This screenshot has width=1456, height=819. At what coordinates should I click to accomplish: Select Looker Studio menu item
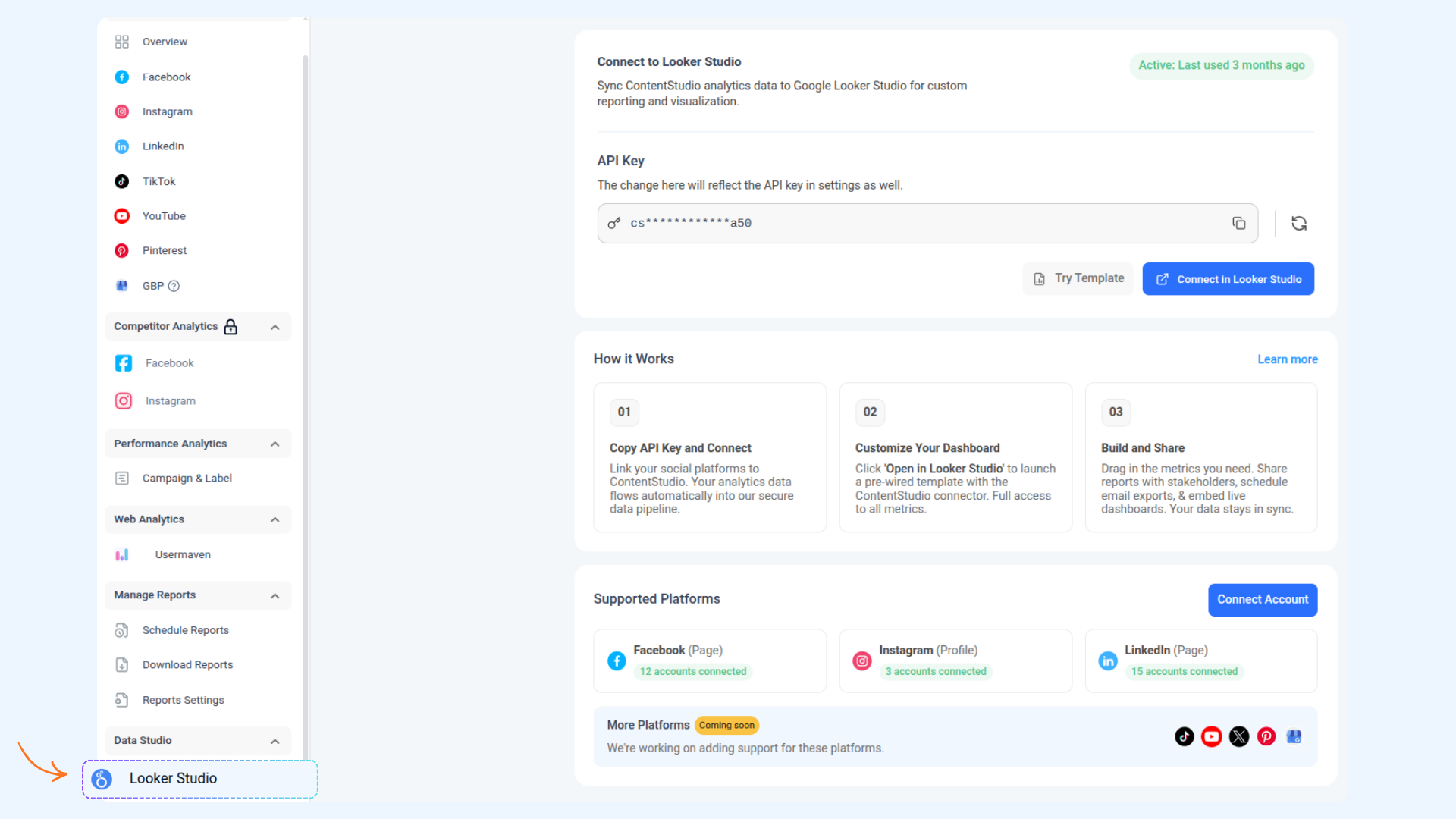[199, 779]
